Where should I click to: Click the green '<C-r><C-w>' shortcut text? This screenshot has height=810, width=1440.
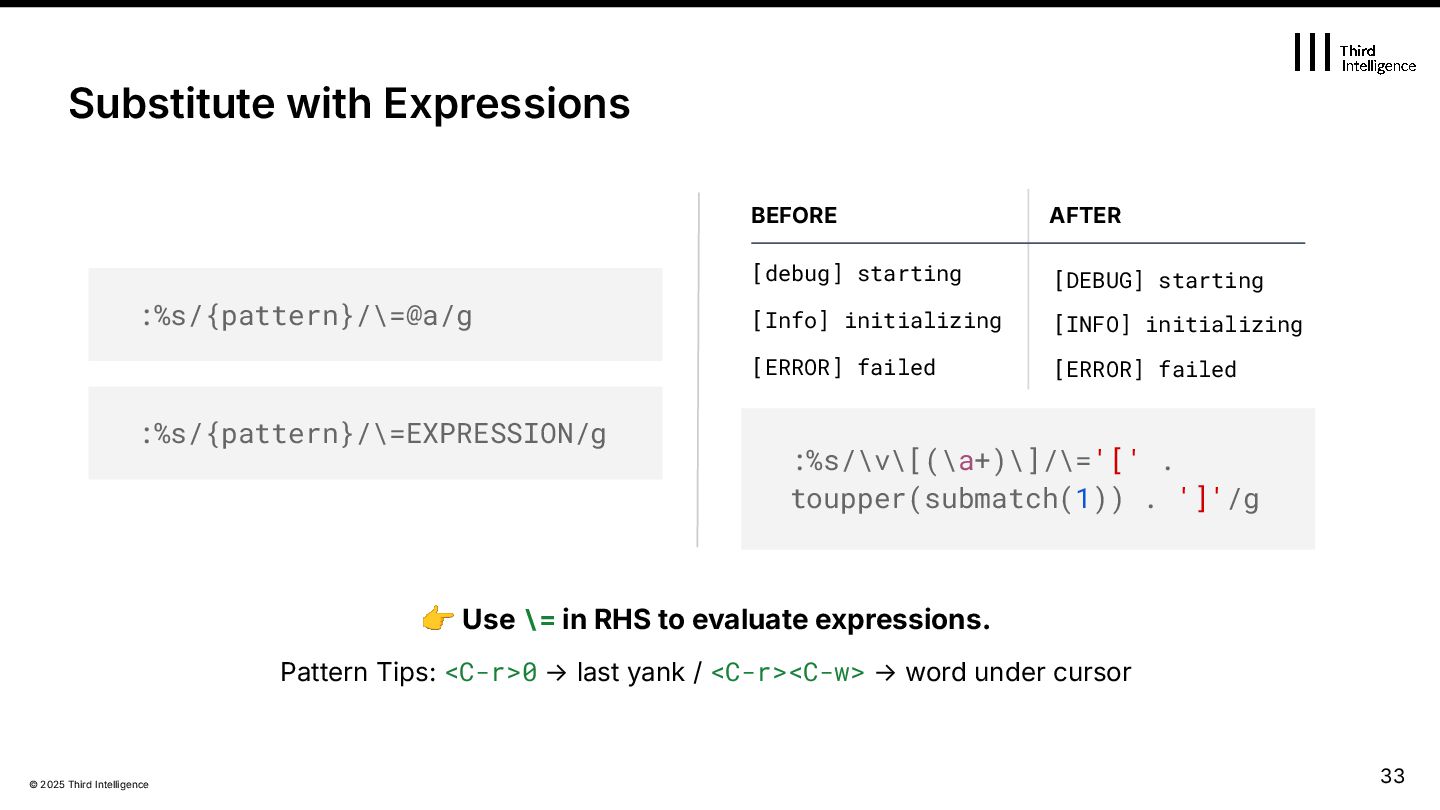pos(787,672)
